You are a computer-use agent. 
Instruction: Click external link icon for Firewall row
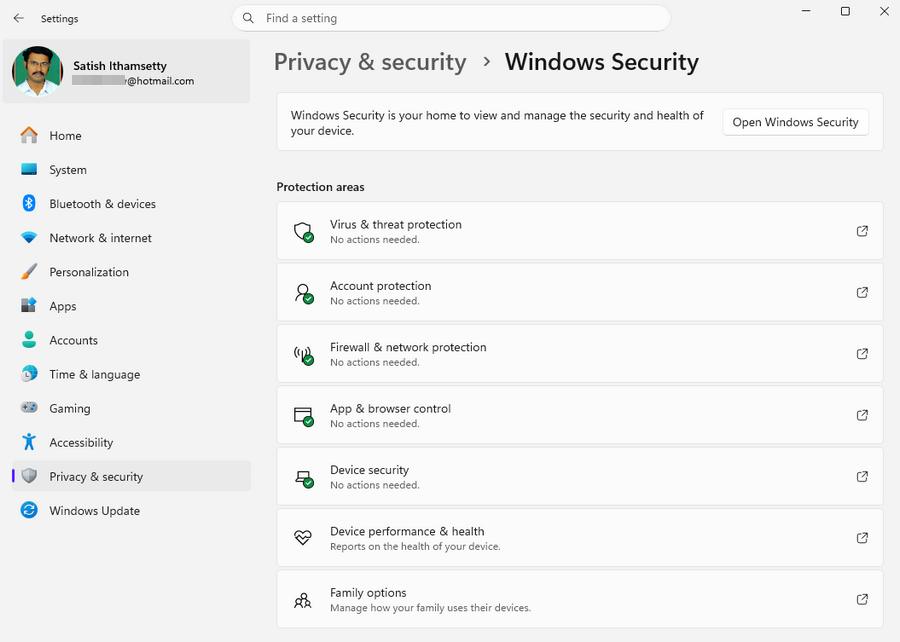coord(862,353)
